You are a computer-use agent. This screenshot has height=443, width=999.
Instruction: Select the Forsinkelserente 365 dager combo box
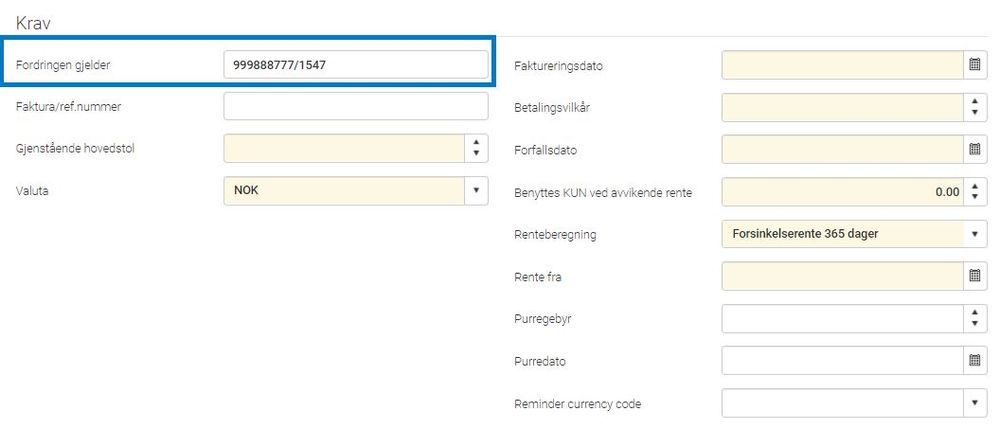[854, 234]
